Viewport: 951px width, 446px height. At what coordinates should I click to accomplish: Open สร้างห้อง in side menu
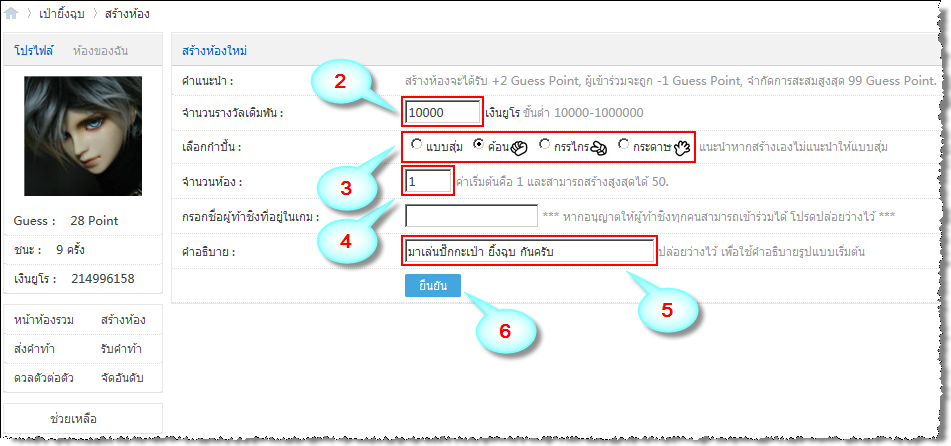(x=123, y=320)
